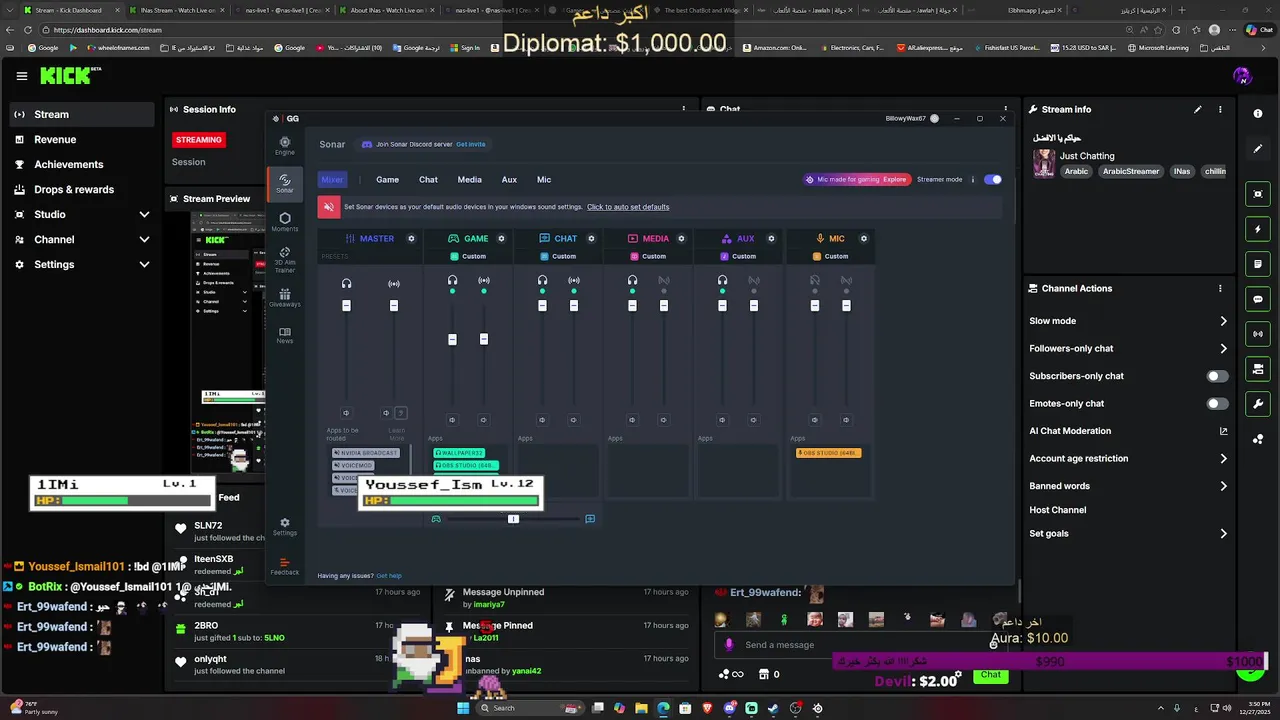Click chat bubble icon in Kick right rail

[1258, 299]
